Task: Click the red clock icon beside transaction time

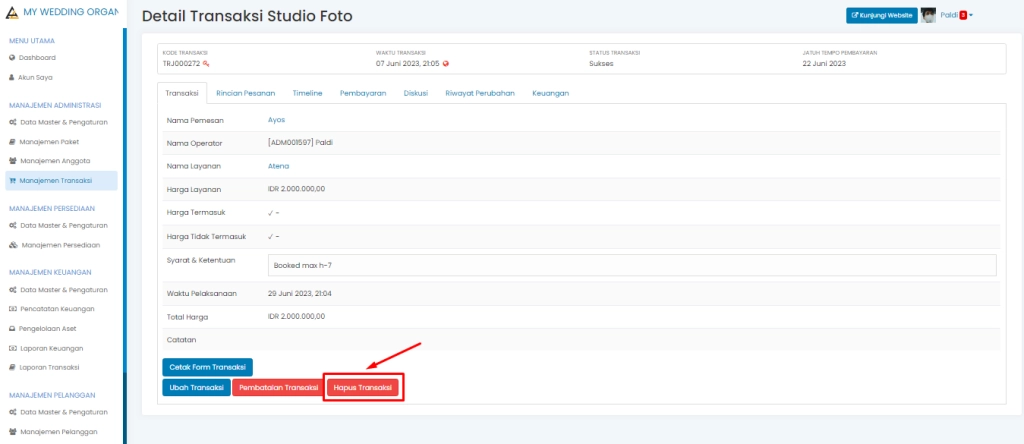Action: click(446, 63)
